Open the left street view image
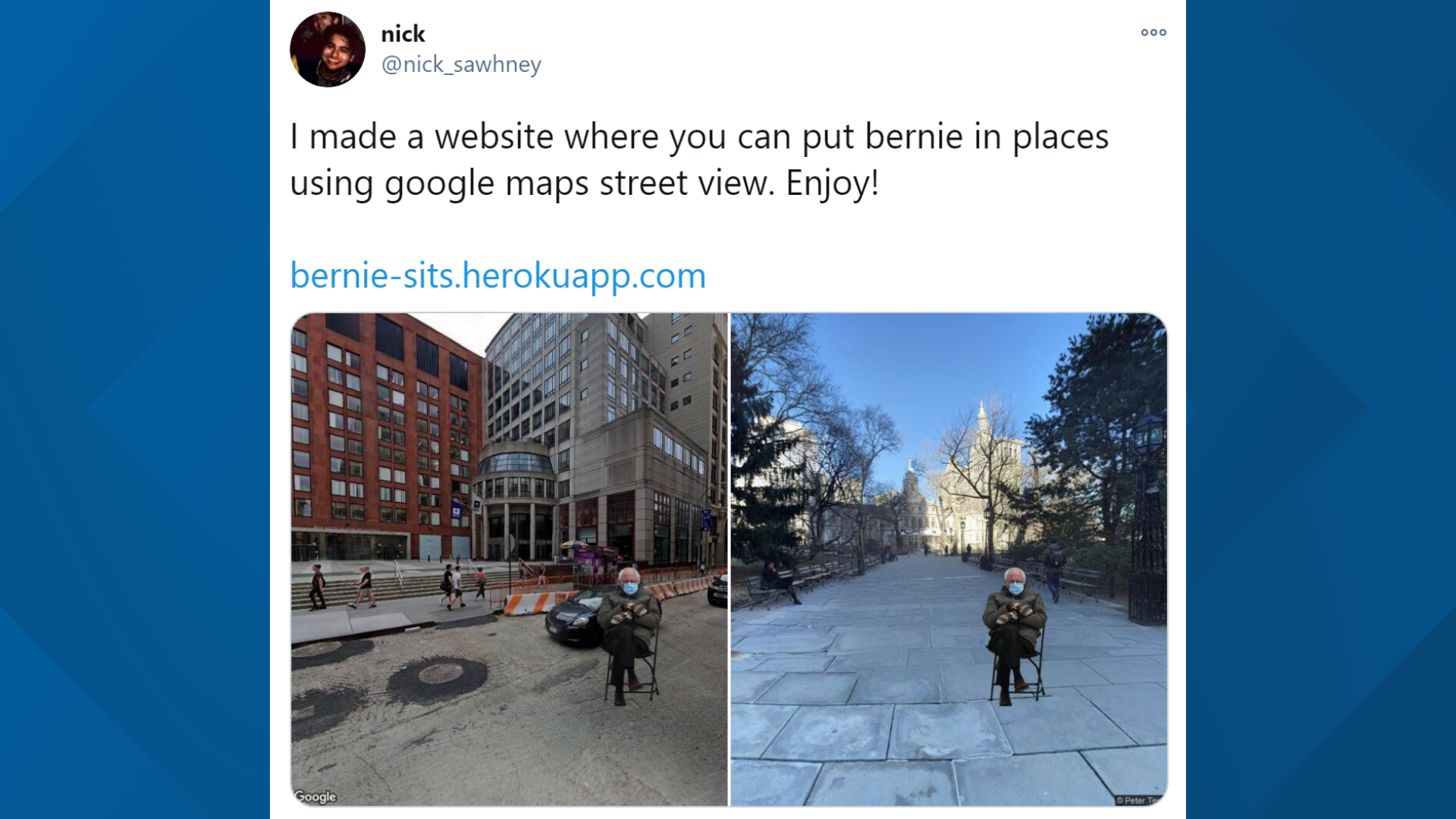This screenshot has width=1456, height=819. coord(509,560)
